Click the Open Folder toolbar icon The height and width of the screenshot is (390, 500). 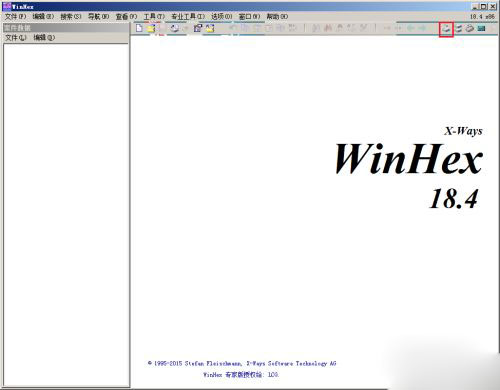[210, 28]
